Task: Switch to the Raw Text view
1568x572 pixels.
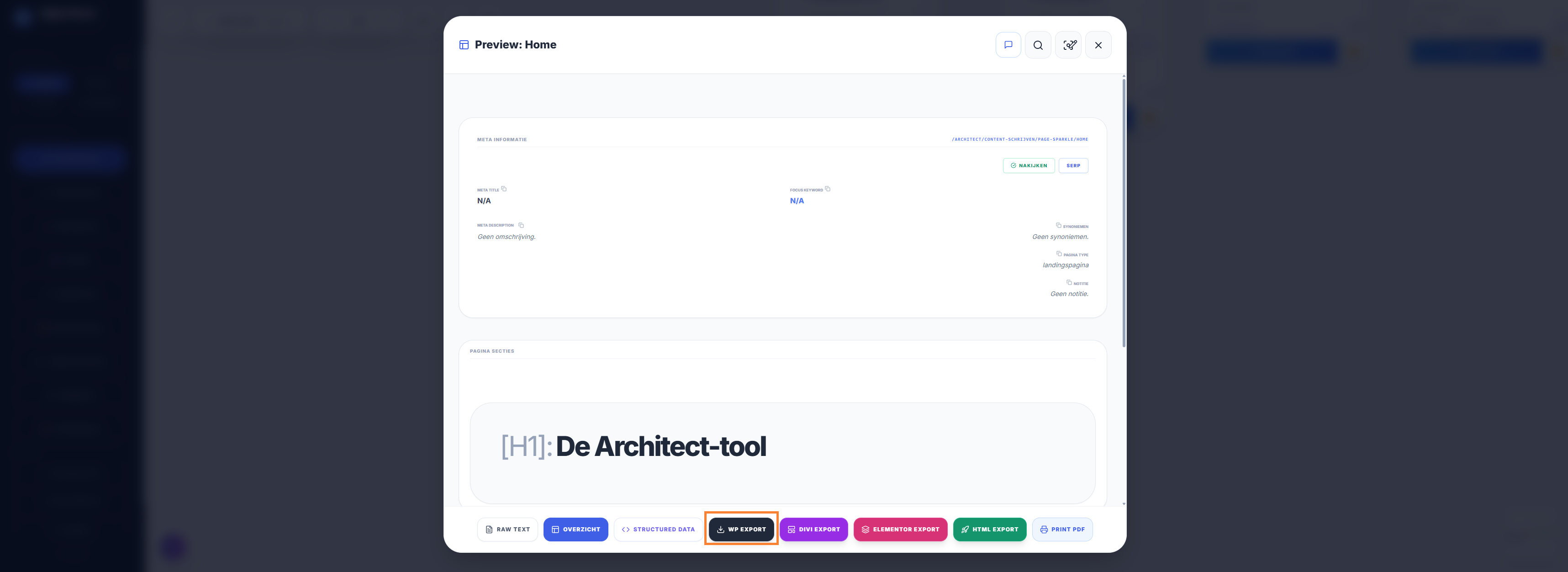Action: [507, 530]
